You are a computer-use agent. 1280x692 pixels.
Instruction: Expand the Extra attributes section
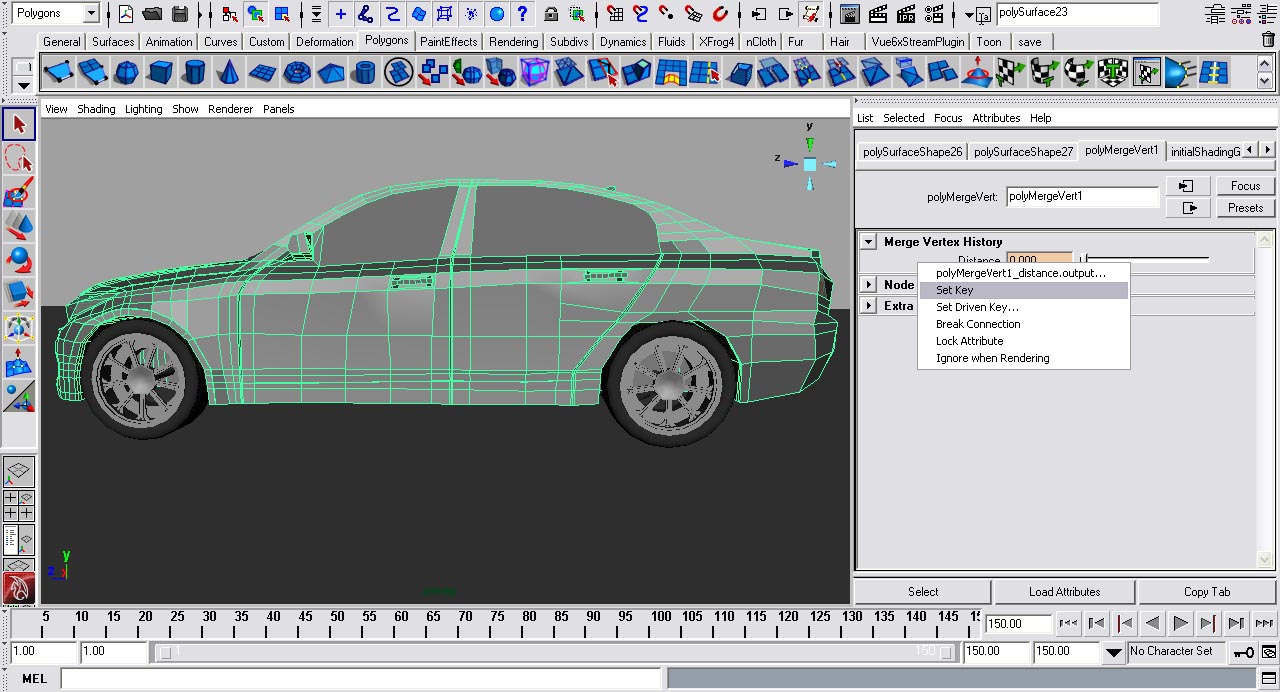coord(869,306)
